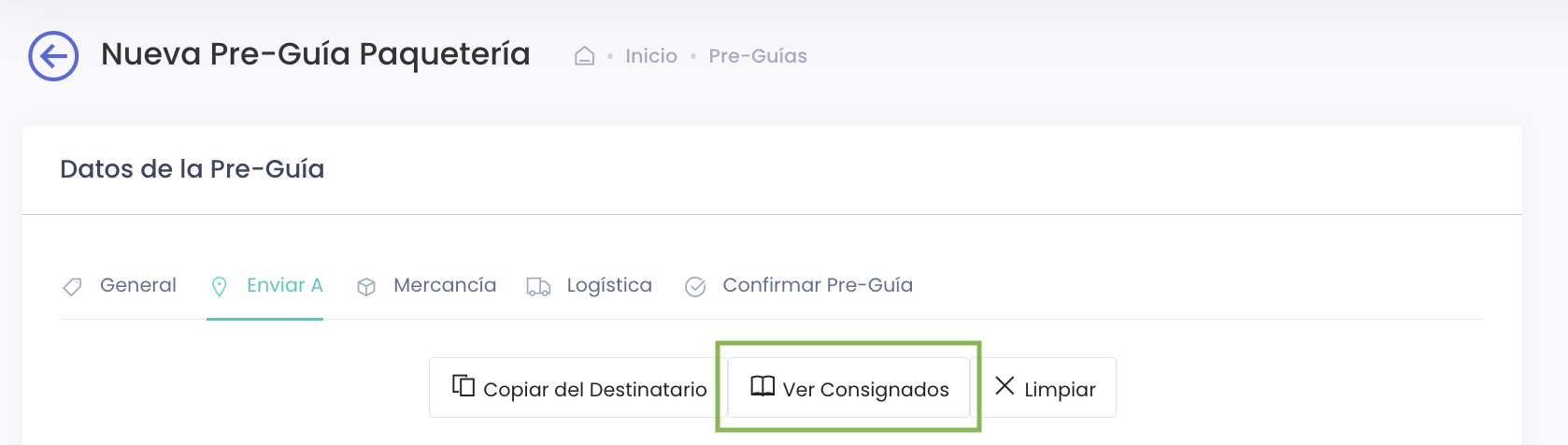Follow the Inicio breadcrumb link
The height and width of the screenshot is (445, 1568).
[651, 56]
